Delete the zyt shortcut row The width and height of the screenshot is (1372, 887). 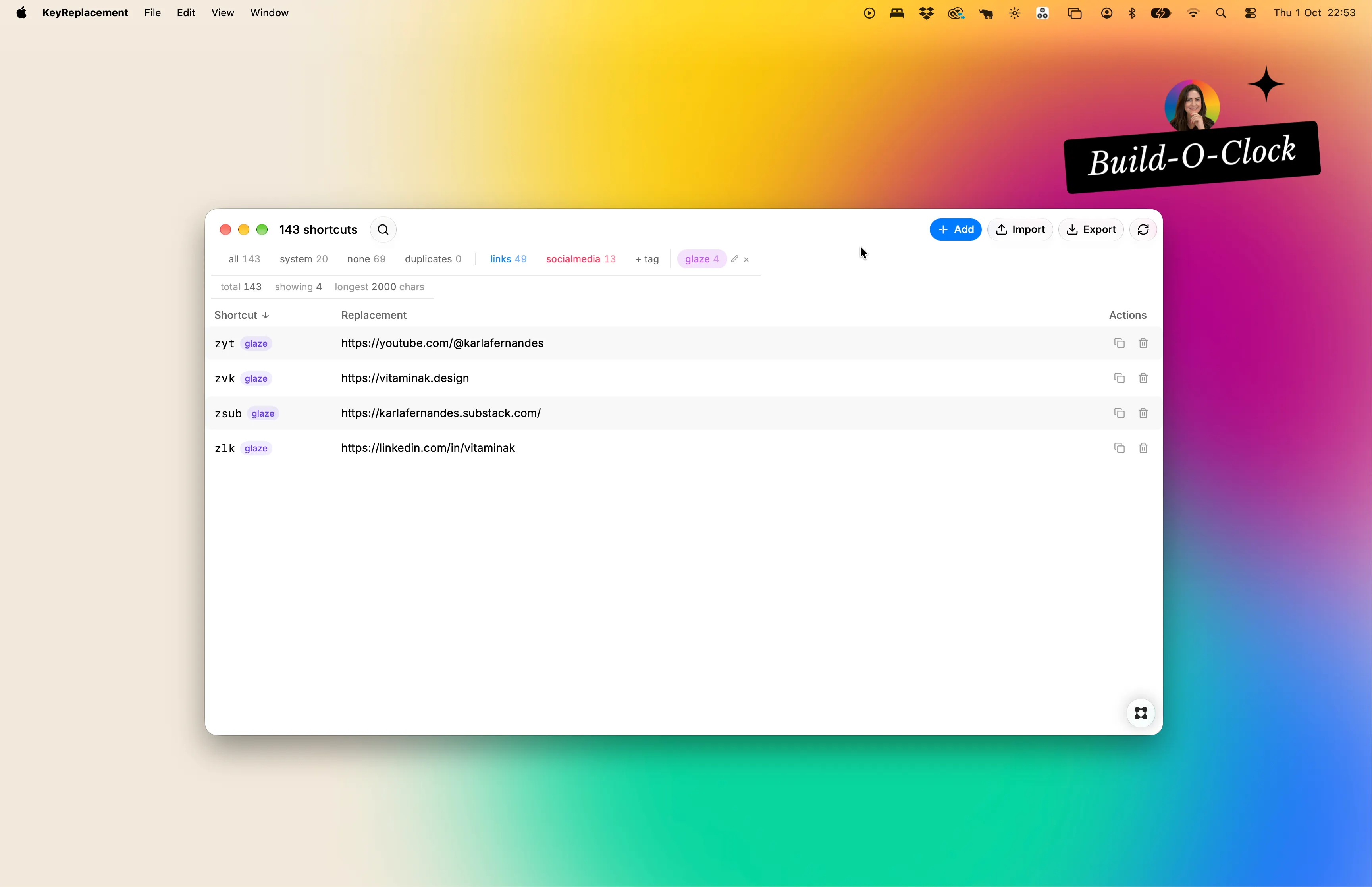1143,343
